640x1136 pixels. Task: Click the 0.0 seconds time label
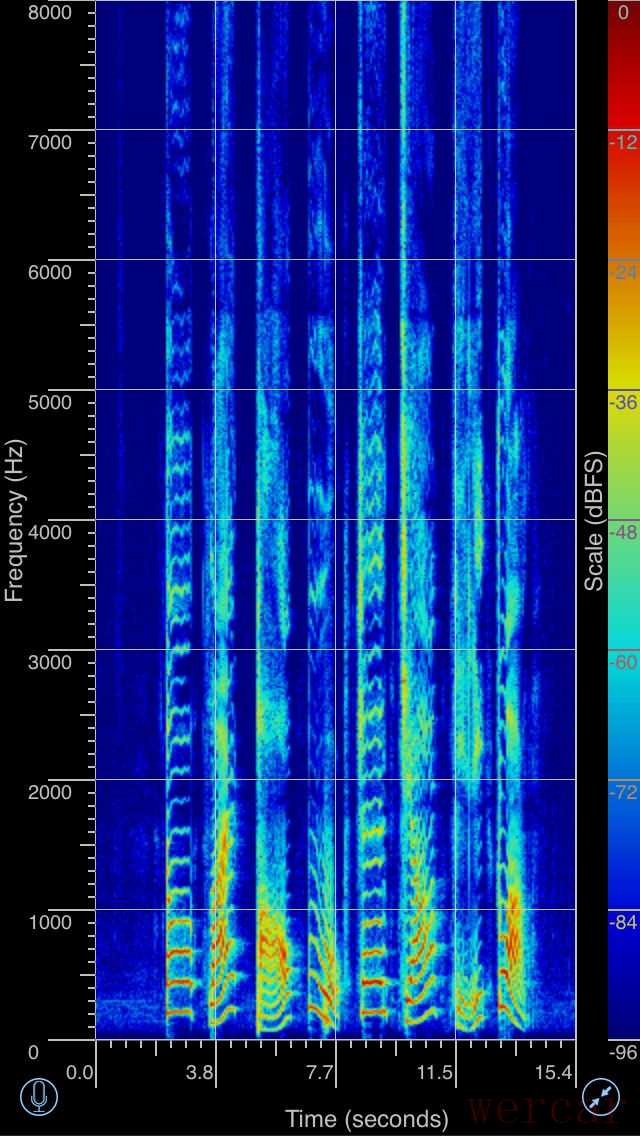(x=80, y=1074)
